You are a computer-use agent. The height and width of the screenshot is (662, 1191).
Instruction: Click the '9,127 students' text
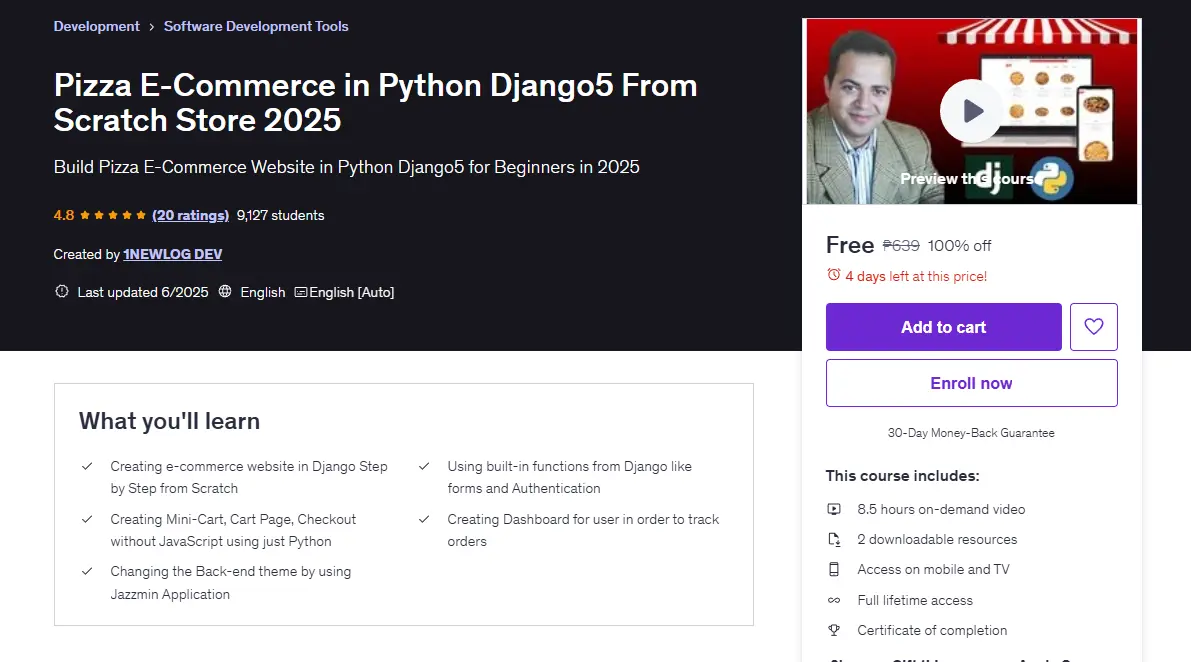280,216
